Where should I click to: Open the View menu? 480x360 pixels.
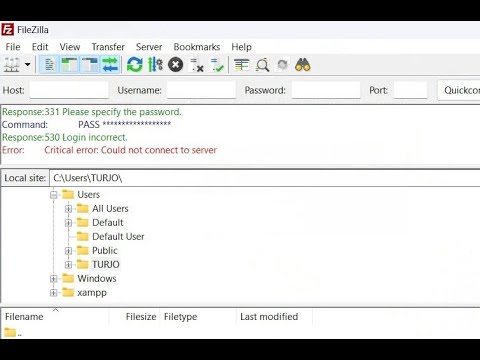click(70, 47)
